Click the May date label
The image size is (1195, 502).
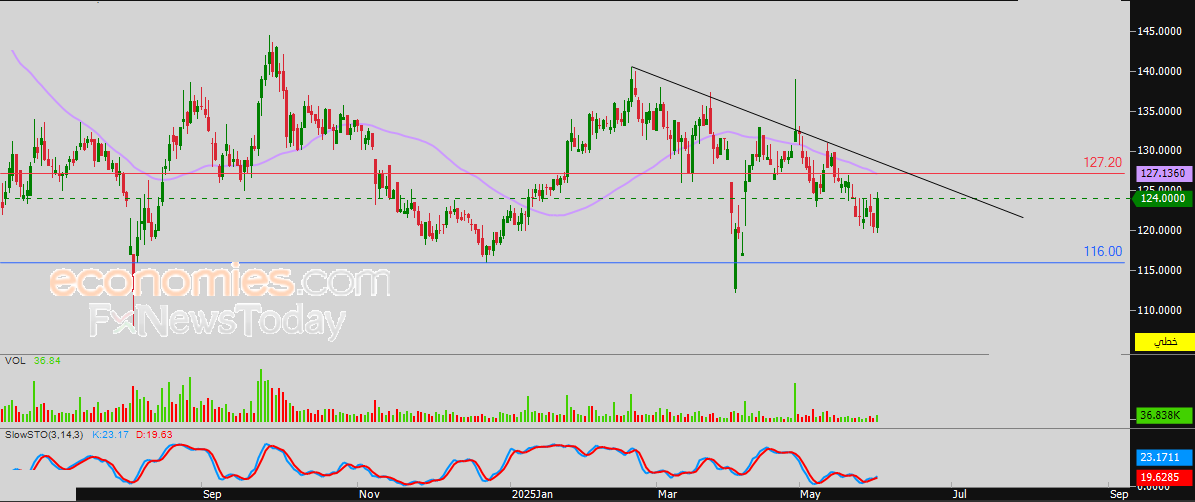[x=811, y=495]
